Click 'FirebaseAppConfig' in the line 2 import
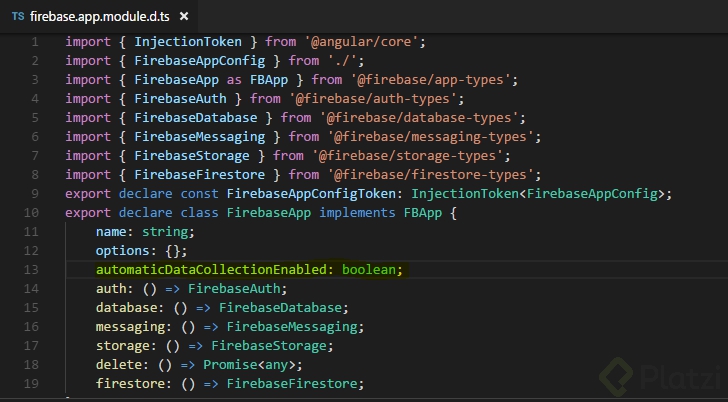This screenshot has width=728, height=402. click(x=200, y=61)
